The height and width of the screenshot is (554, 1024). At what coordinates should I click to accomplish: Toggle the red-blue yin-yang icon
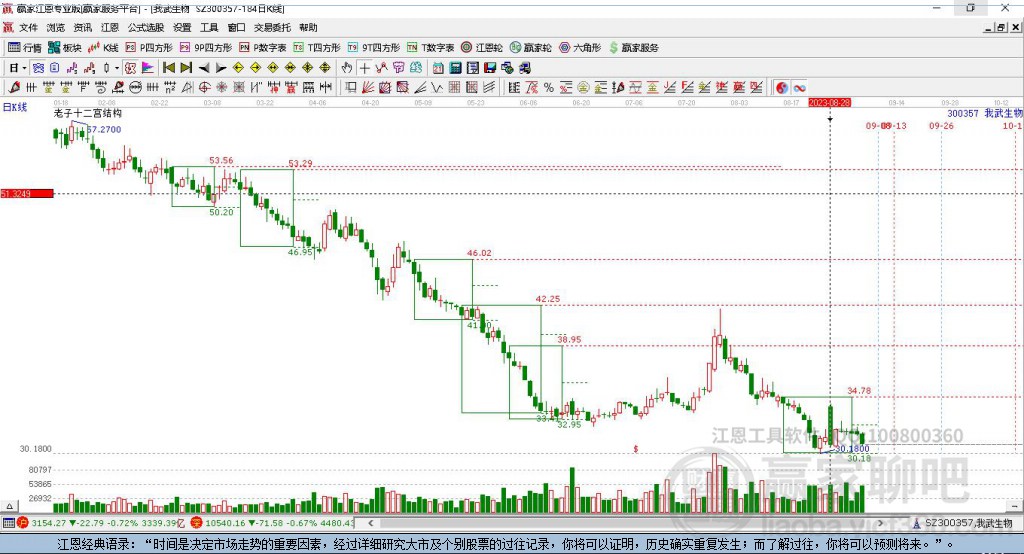point(782,88)
